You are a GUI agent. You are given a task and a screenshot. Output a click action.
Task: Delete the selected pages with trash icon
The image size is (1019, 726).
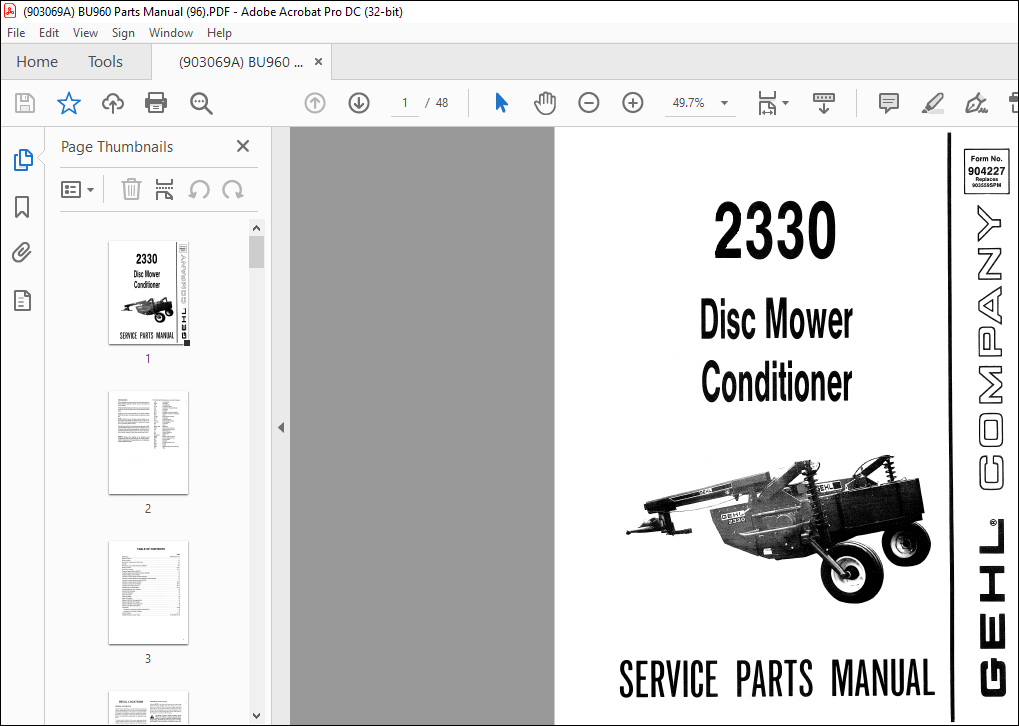(131, 190)
